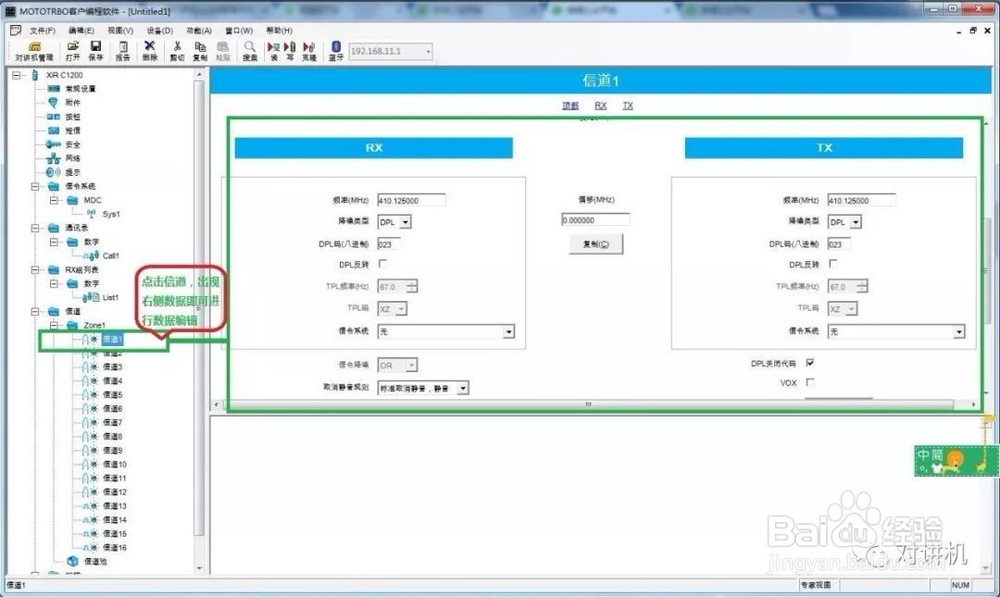Select 信道16 in the channel tree
Image resolution: width=1000 pixels, height=597 pixels.
coord(115,547)
